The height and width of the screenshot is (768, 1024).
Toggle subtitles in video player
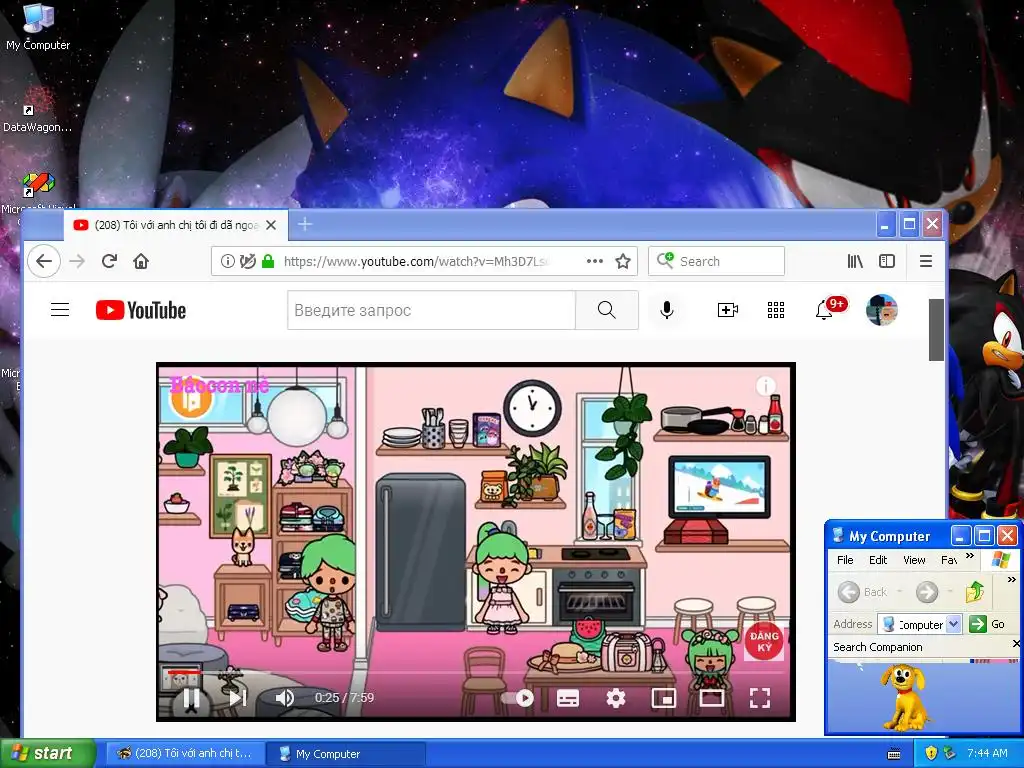[x=568, y=698]
